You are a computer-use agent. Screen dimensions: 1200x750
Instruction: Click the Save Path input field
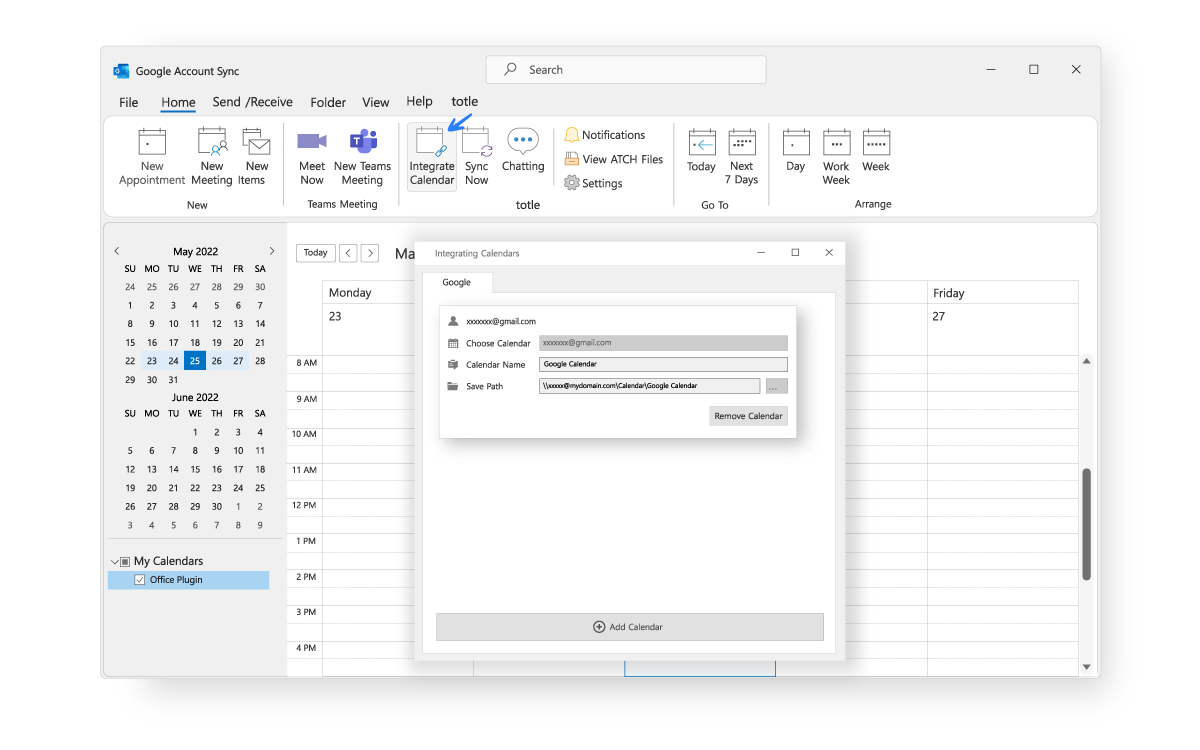(650, 386)
